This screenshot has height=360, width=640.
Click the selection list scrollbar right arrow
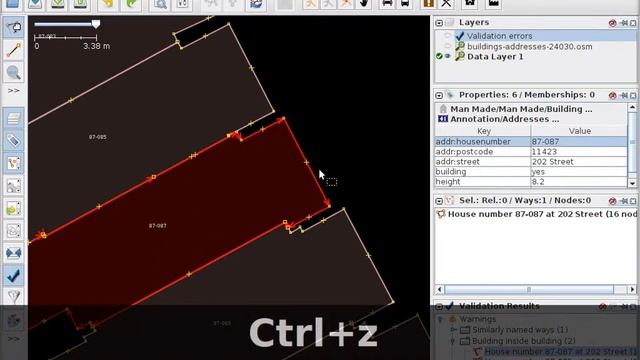(x=632, y=289)
